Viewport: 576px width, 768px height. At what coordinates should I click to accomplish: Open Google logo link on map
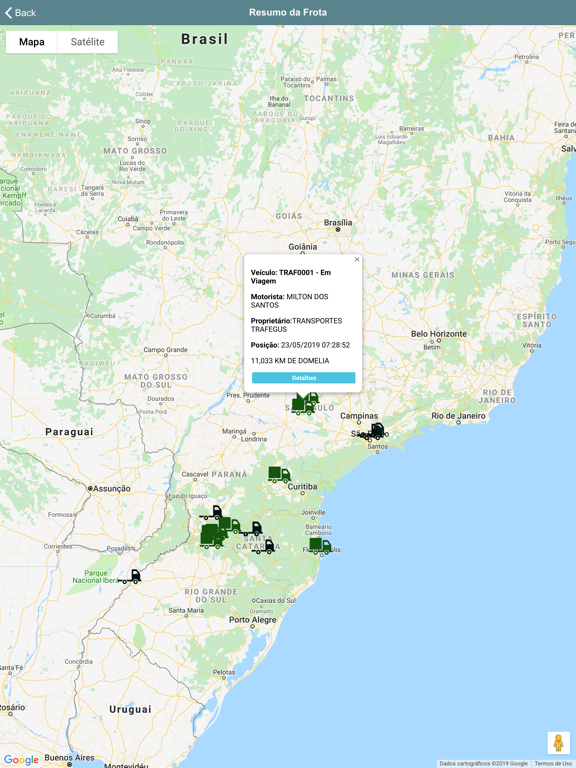21,760
